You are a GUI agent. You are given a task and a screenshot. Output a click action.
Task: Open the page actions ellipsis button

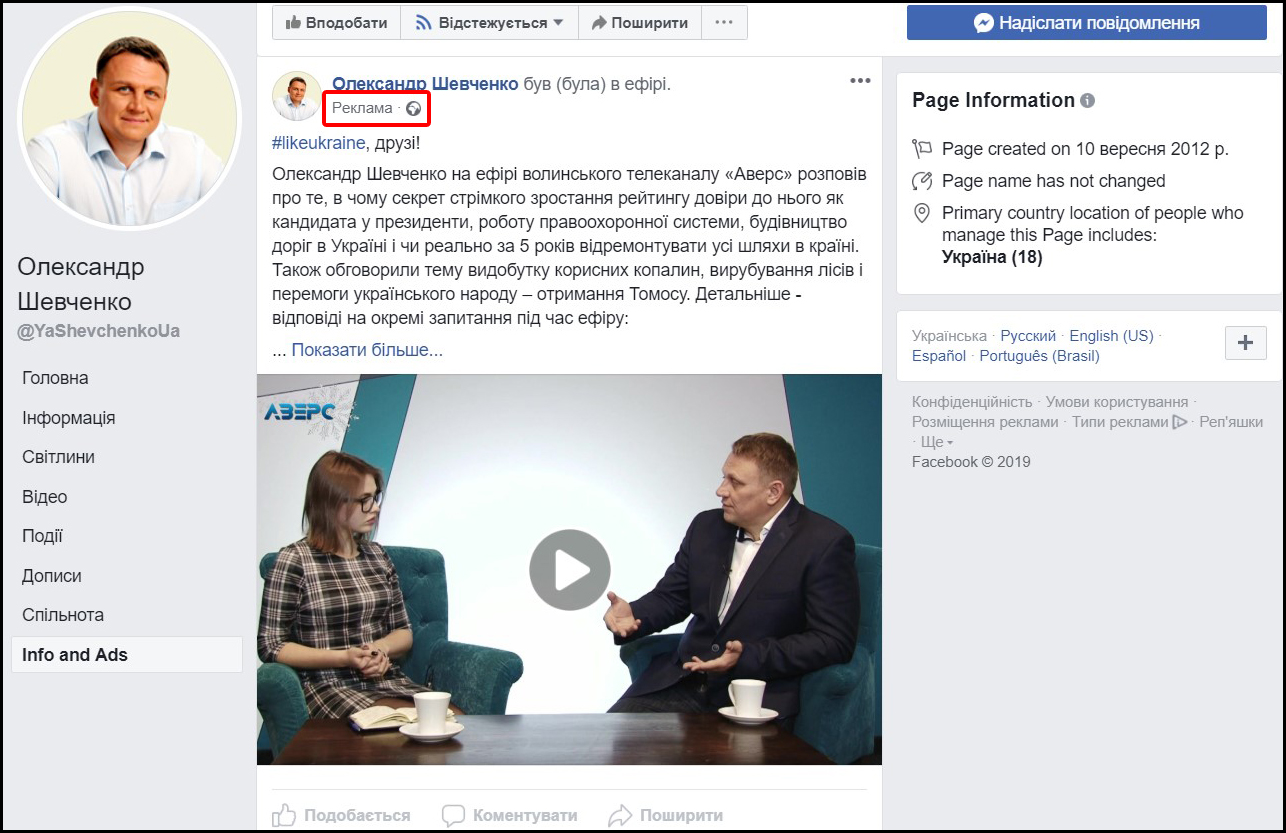click(x=724, y=22)
